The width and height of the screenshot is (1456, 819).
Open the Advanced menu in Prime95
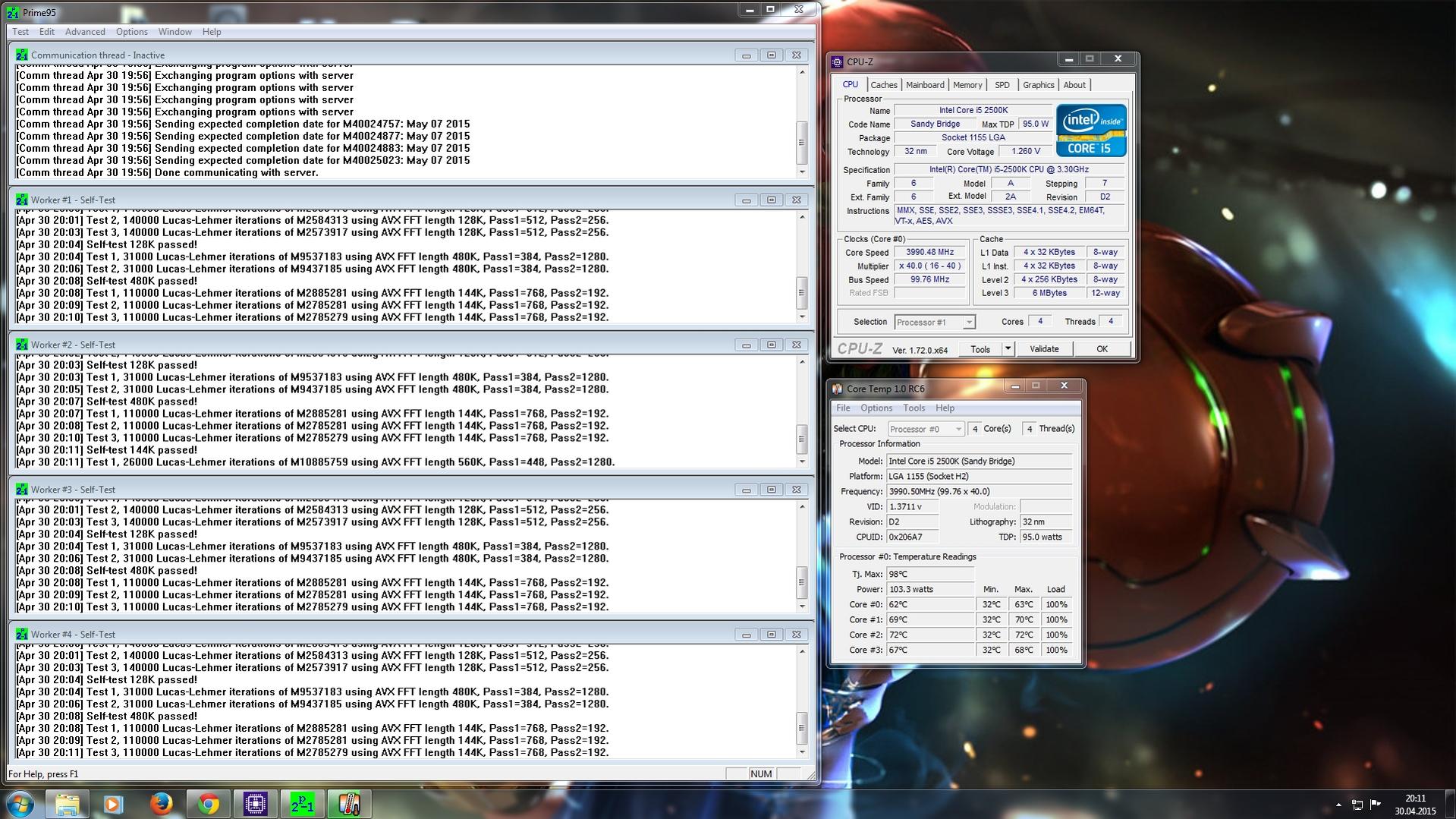pyautogui.click(x=85, y=32)
